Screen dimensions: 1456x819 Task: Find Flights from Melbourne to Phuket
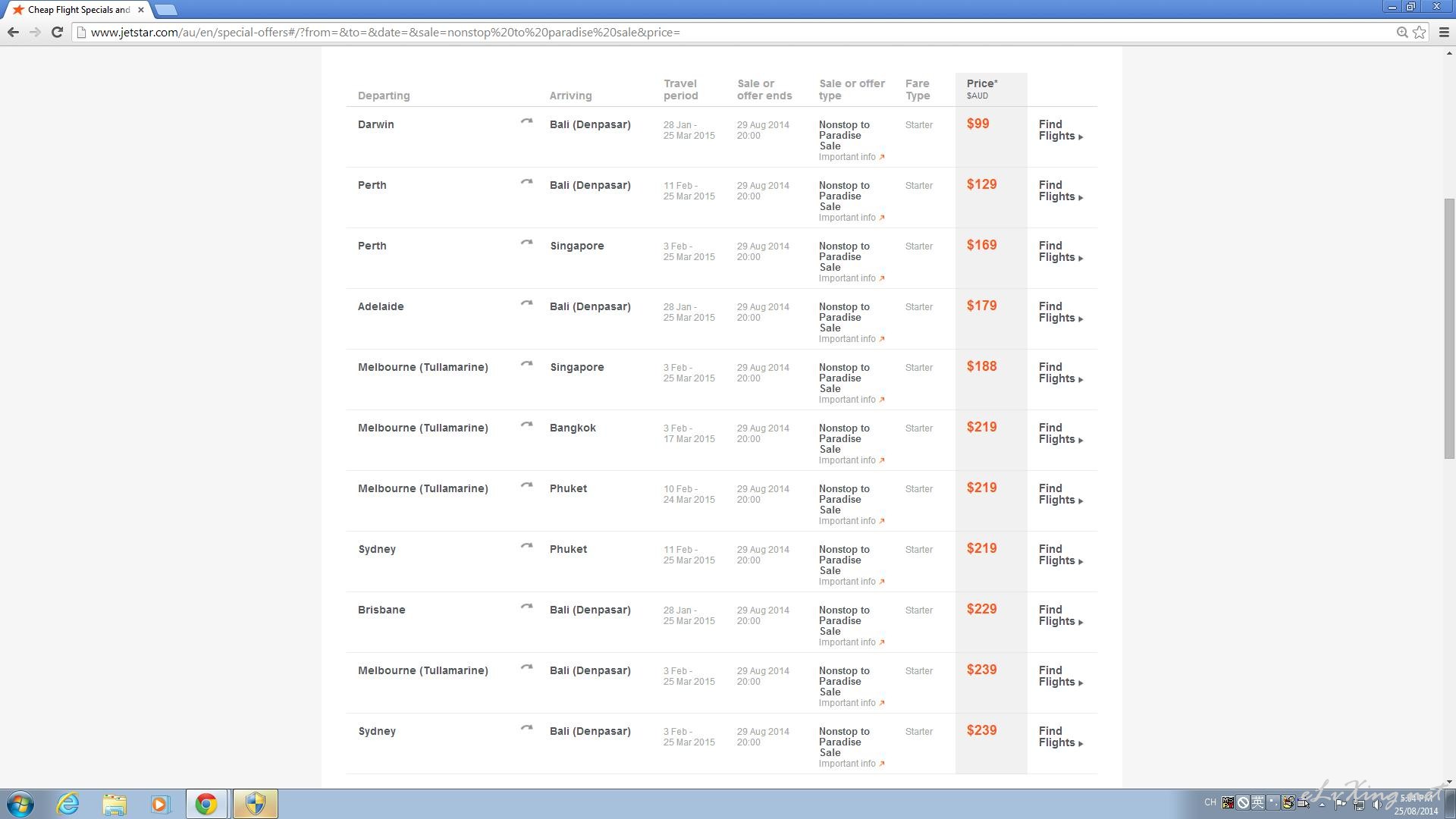click(x=1060, y=494)
